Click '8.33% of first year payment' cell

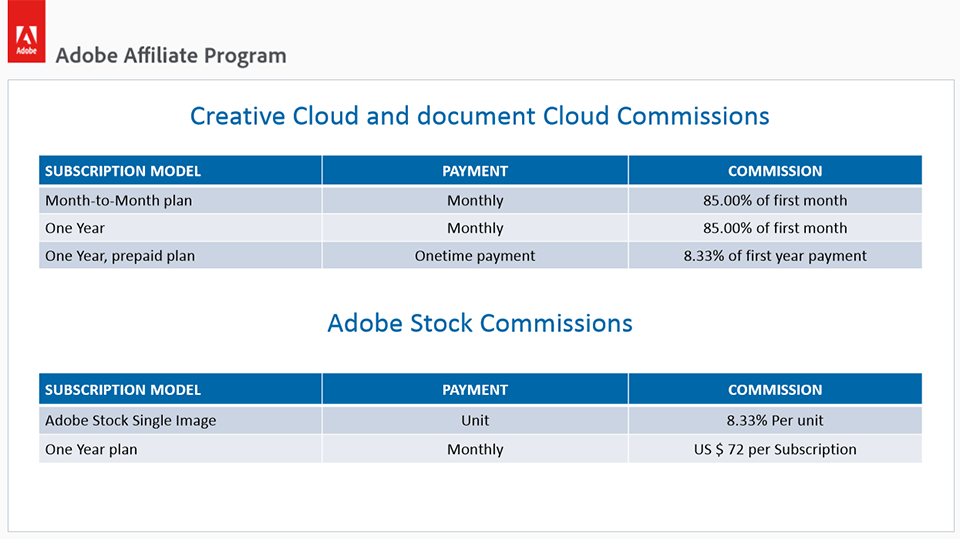[775, 255]
